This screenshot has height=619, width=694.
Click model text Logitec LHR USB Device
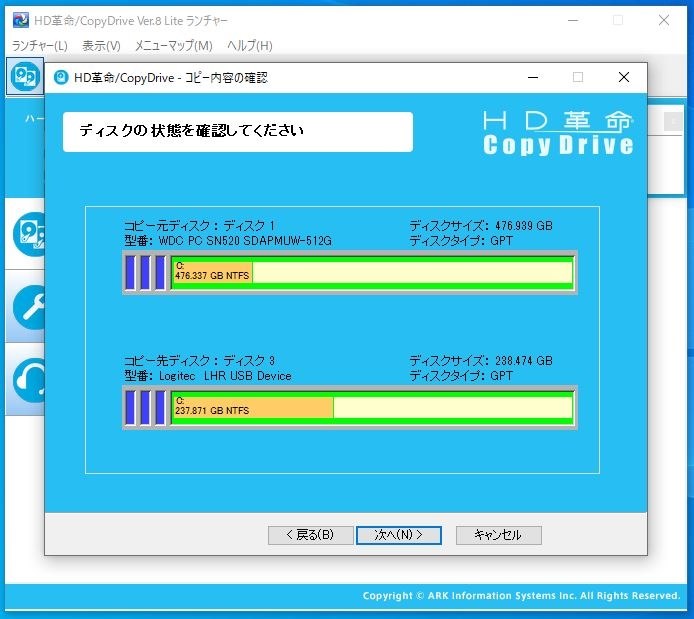[x=225, y=376]
